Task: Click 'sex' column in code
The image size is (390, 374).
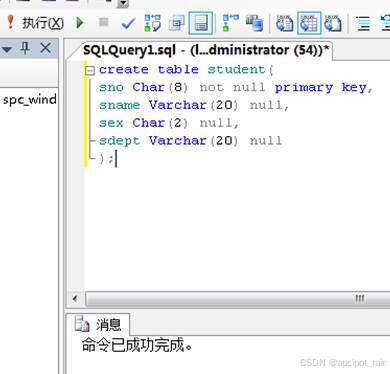Action: click(111, 123)
